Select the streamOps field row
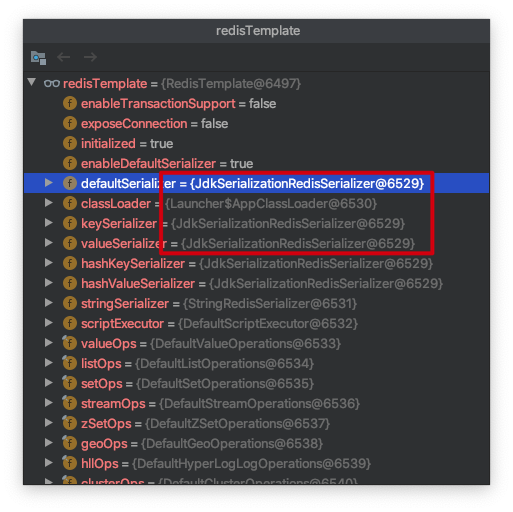The height and width of the screenshot is (512, 513). coord(256,403)
